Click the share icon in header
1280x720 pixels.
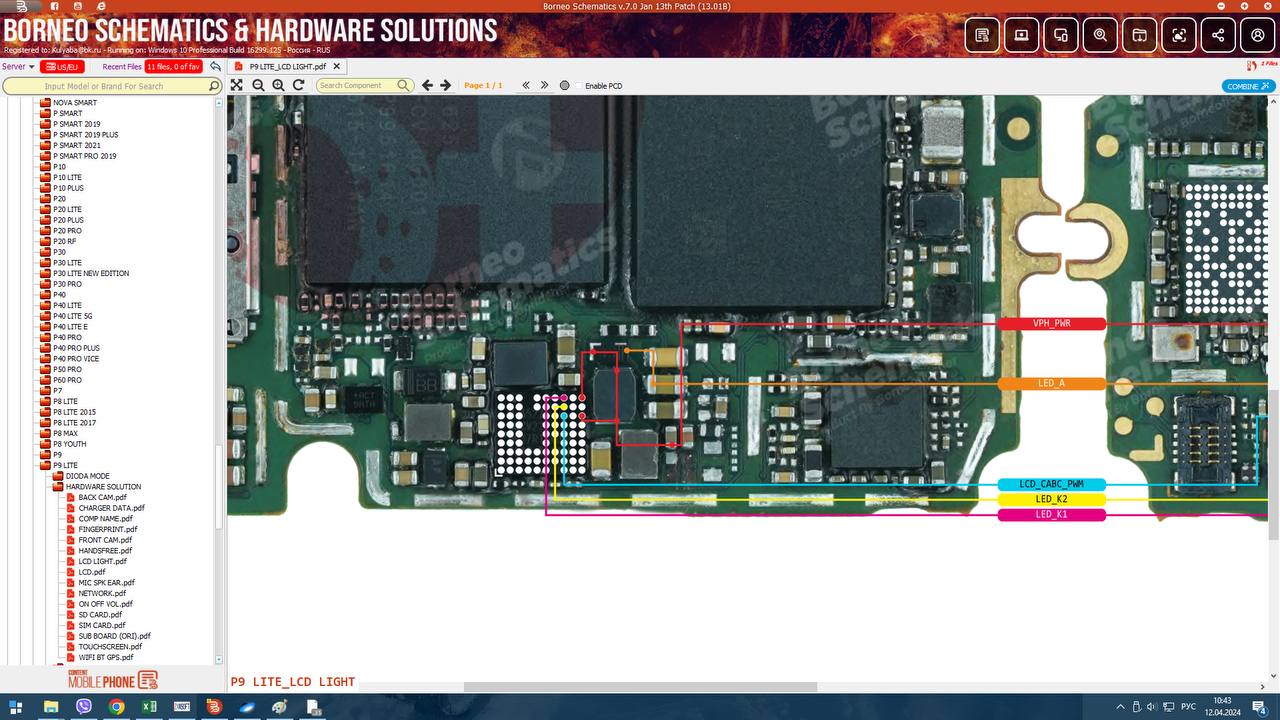coord(1218,35)
